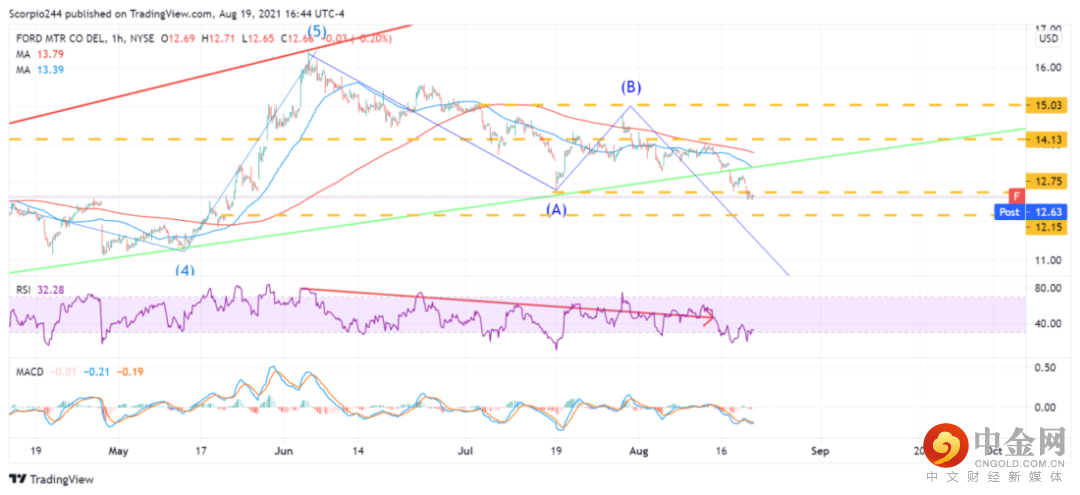Screen dimensions: 1080x495
Task: Click Jun on the time axis
Action: tap(283, 452)
